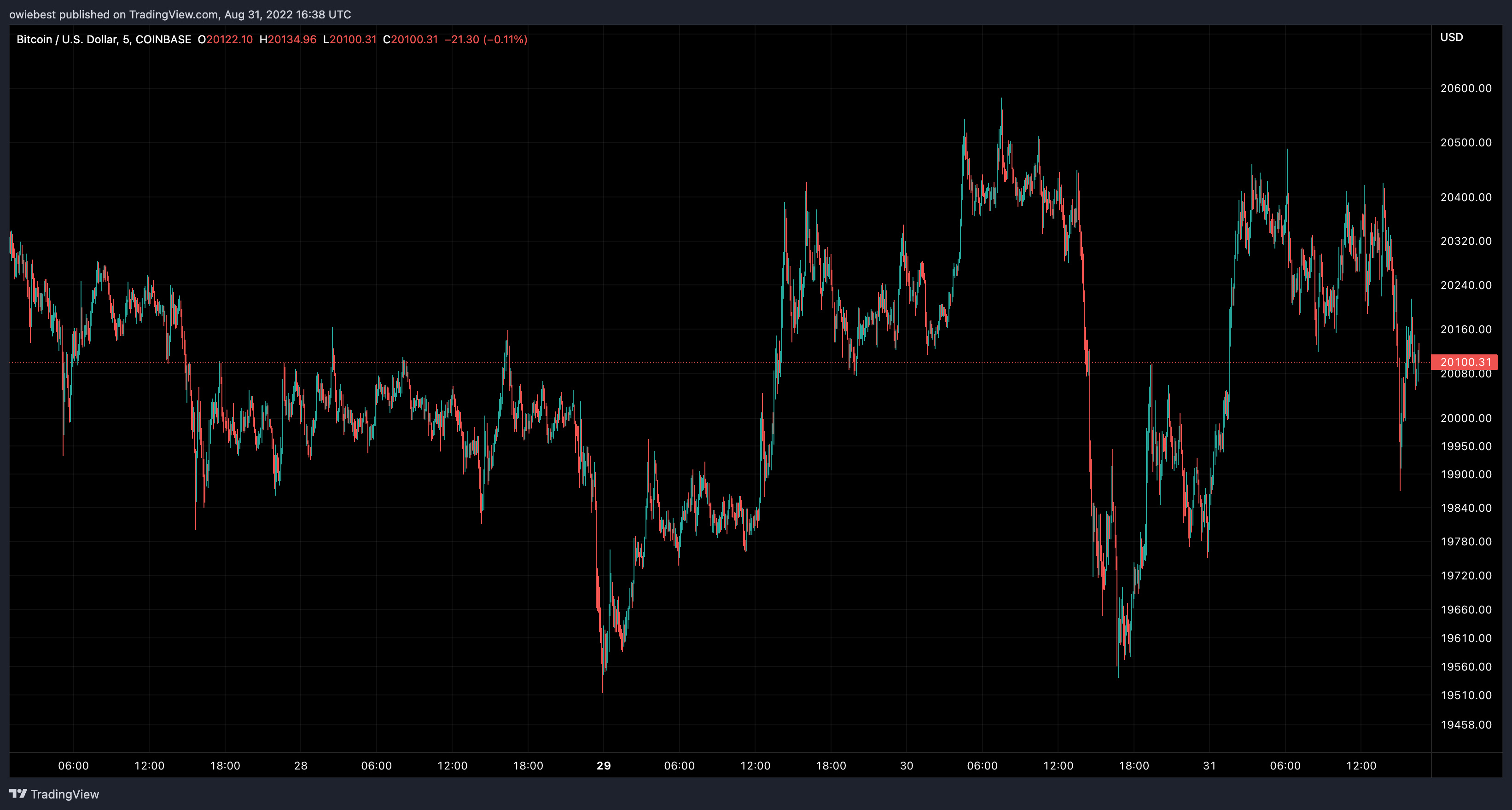Viewport: 1512px width, 810px height.
Task: Click the red 20100.31 current price label
Action: pyautogui.click(x=1465, y=362)
